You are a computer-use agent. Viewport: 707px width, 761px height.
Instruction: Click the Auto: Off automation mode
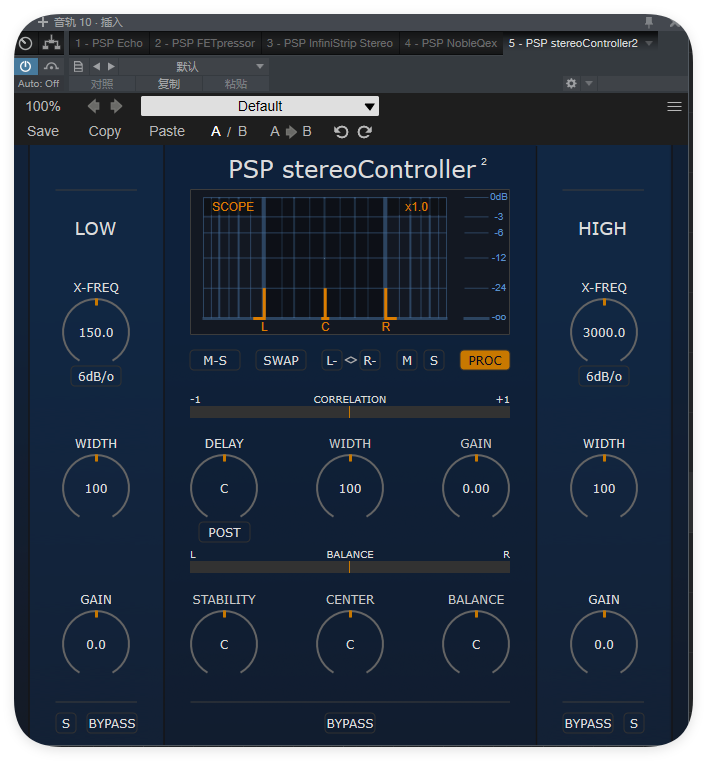pos(38,83)
